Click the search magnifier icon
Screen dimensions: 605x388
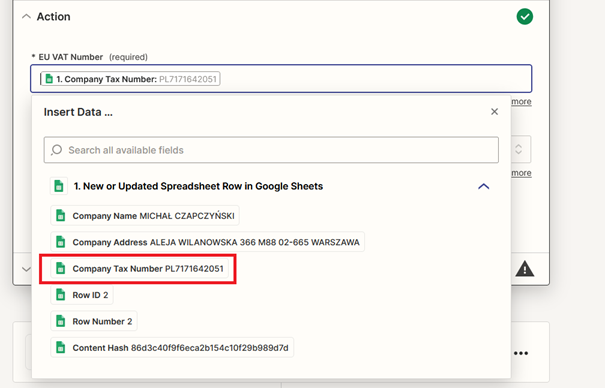pyautogui.click(x=56, y=150)
